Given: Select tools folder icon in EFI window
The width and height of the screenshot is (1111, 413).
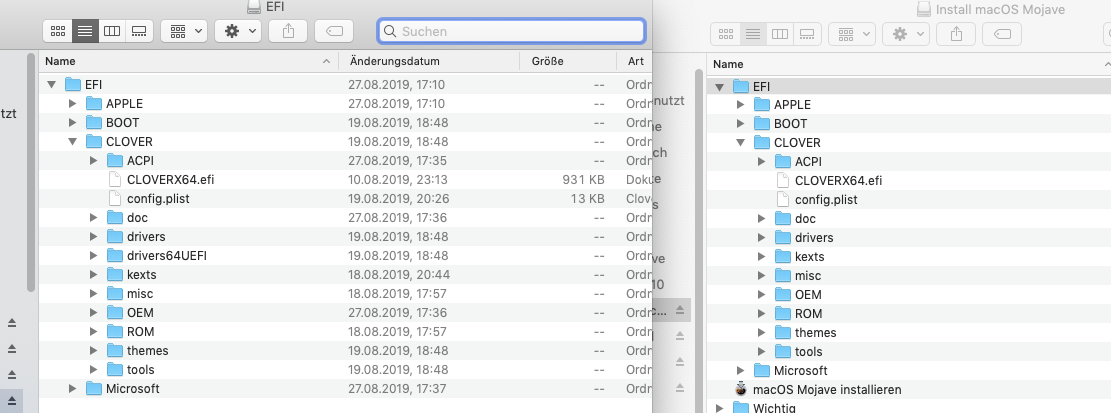Looking at the screenshot, I should 115,370.
